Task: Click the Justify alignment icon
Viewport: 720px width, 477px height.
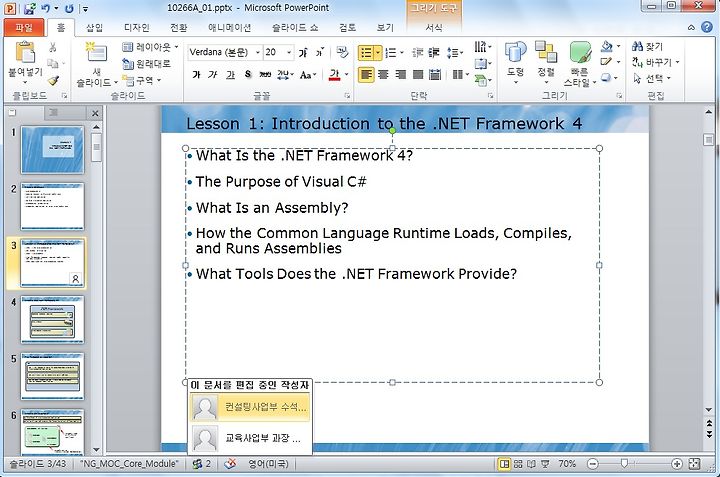Action: coord(418,74)
